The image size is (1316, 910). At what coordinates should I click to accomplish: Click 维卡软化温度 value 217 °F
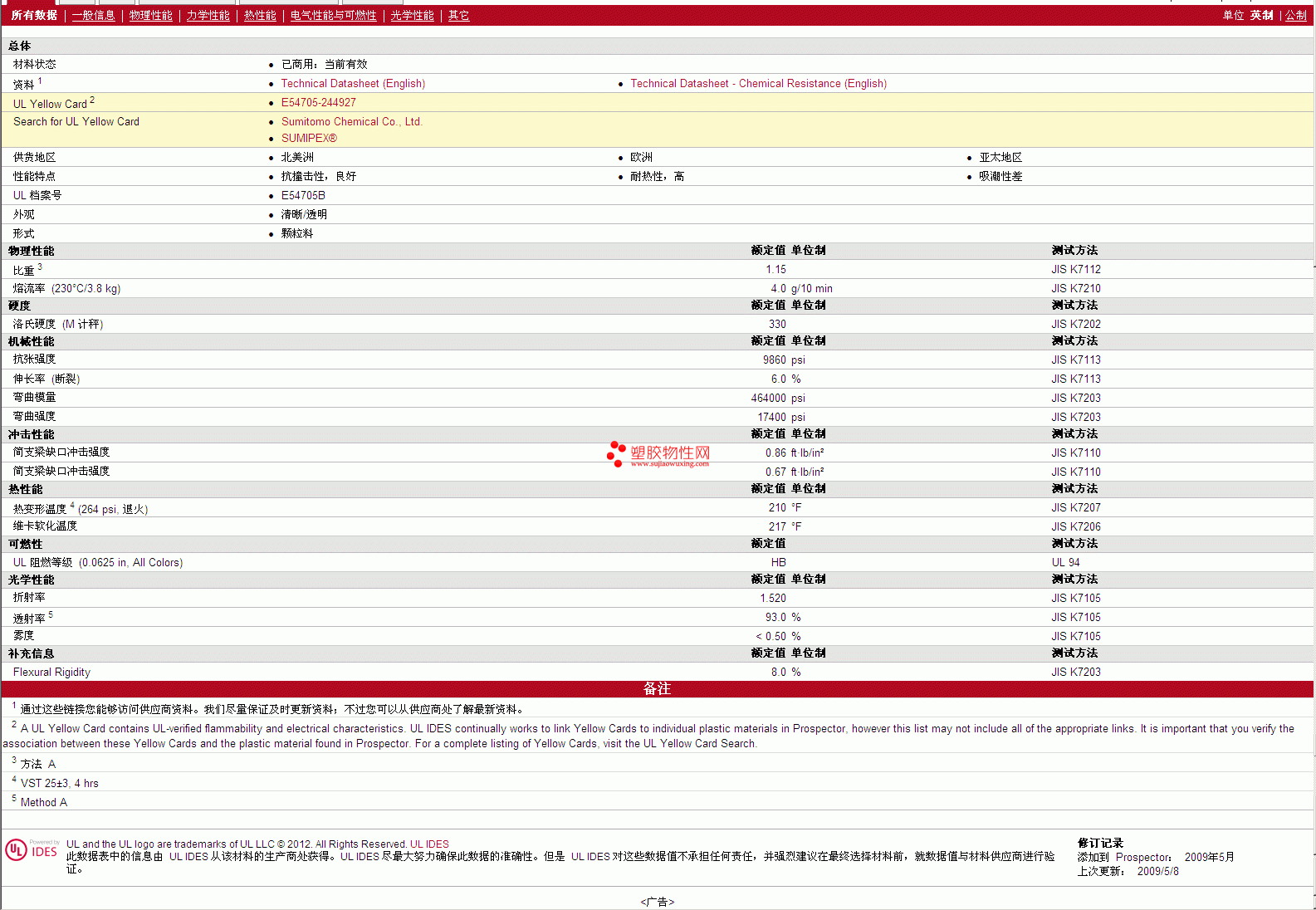[785, 527]
